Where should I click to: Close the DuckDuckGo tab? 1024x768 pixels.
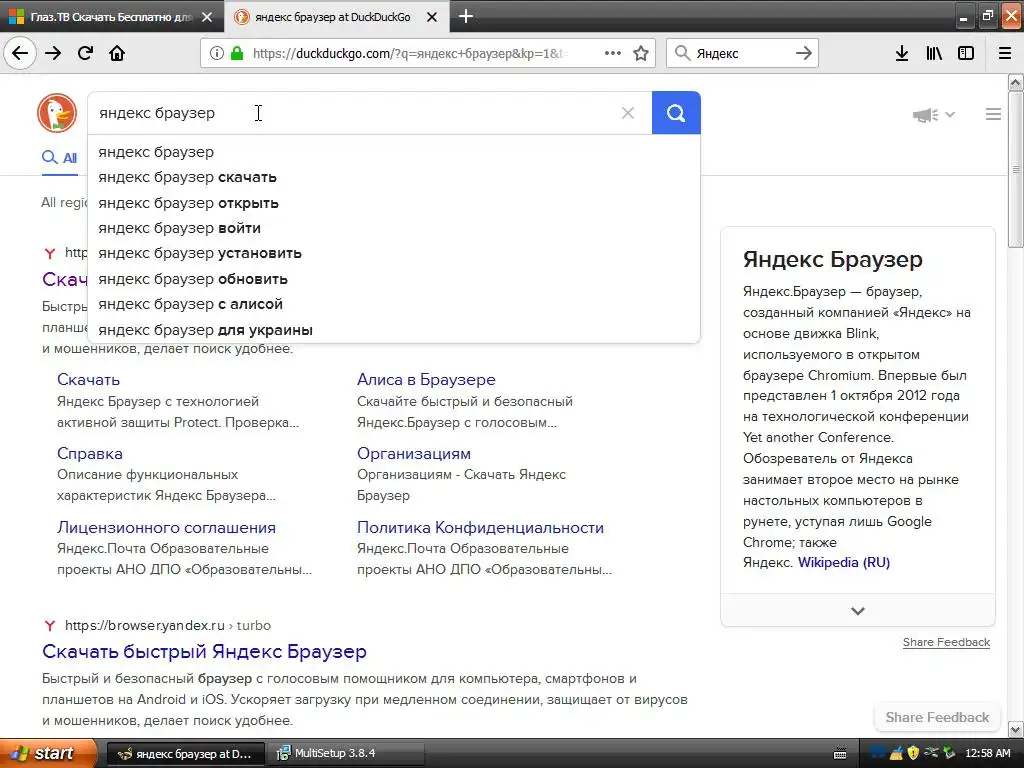(432, 17)
